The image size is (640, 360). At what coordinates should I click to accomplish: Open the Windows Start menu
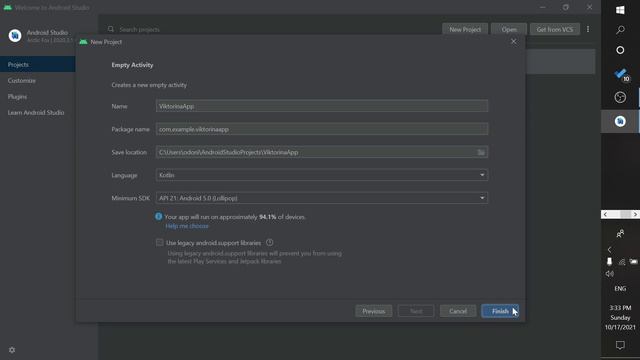point(620,10)
